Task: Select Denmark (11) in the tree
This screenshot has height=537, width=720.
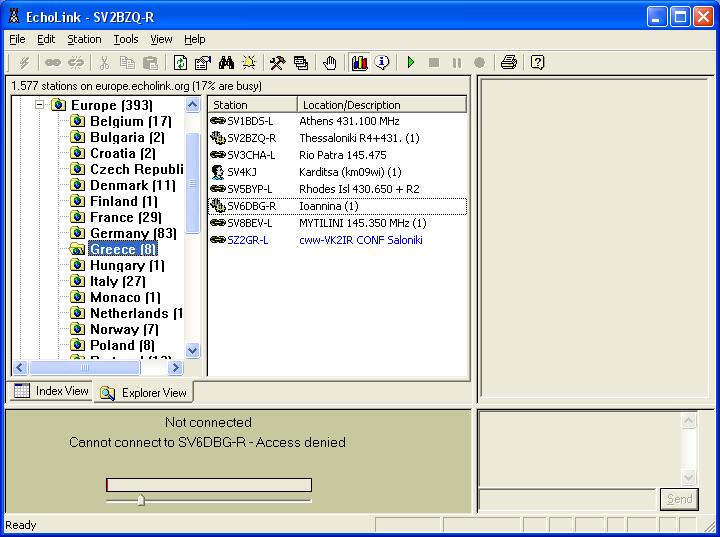Action: click(x=133, y=186)
